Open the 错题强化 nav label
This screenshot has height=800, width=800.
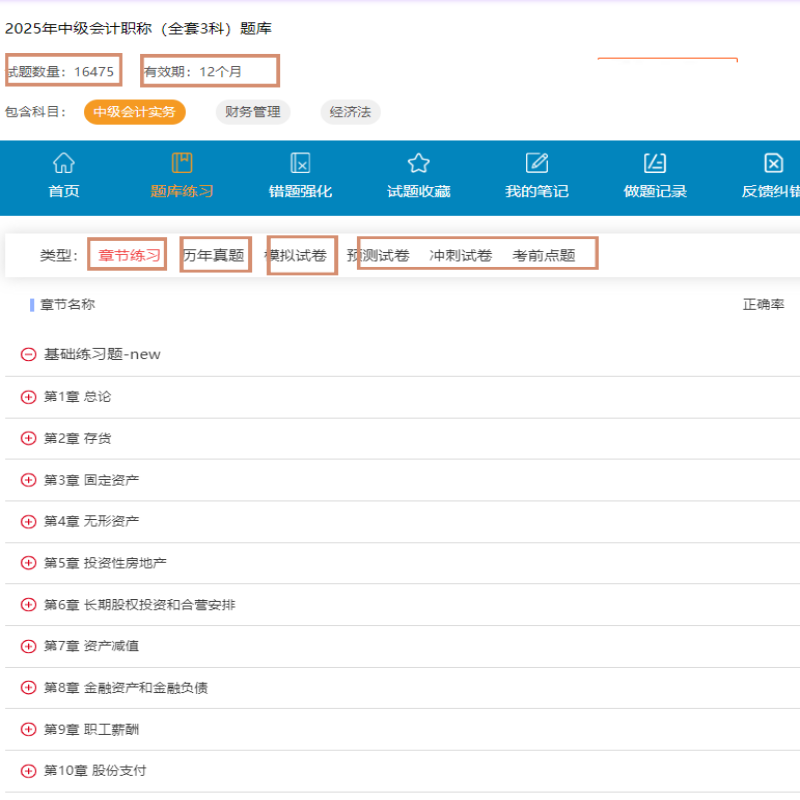300,191
